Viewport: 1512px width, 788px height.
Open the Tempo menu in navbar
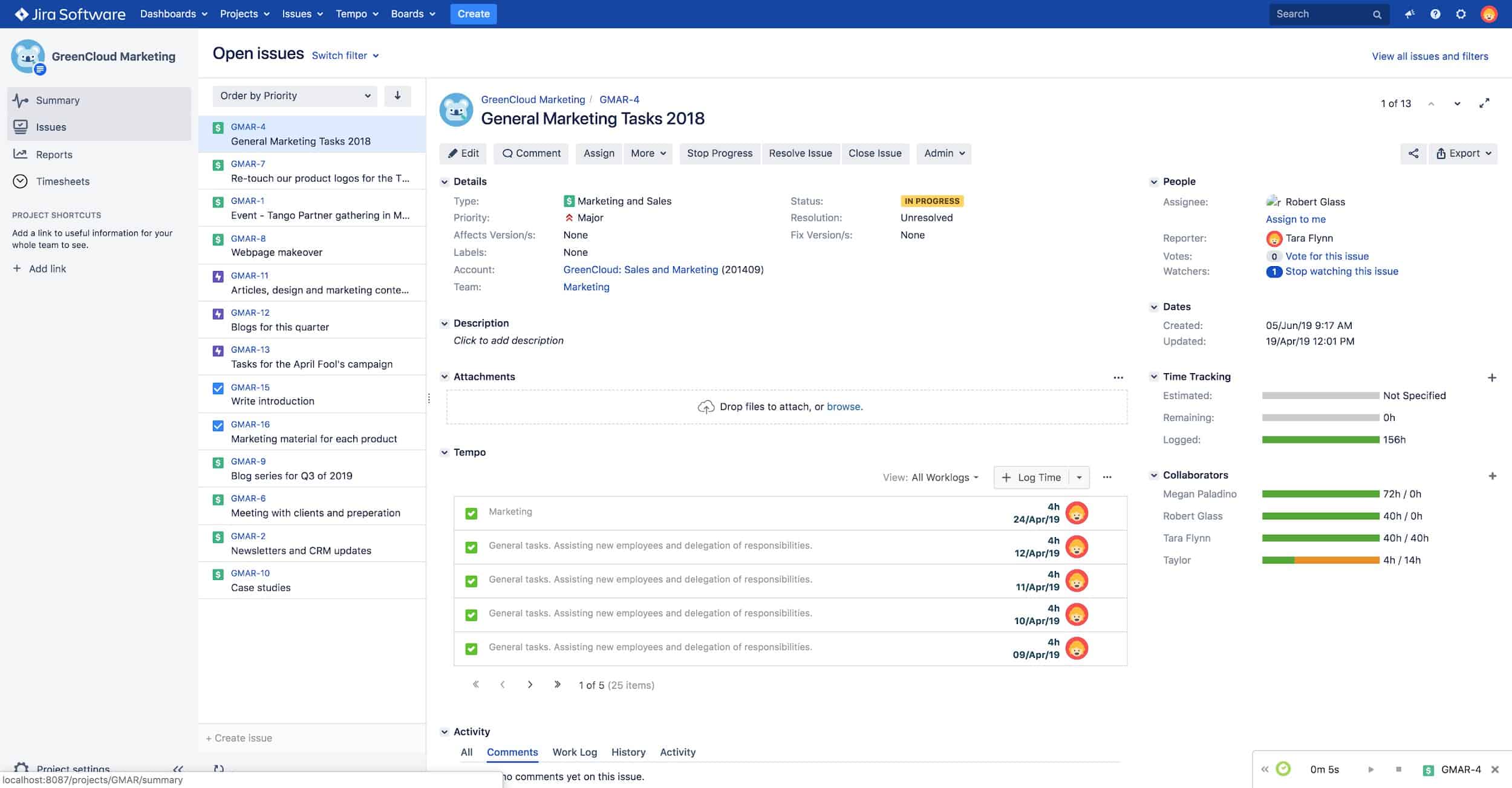(x=357, y=14)
